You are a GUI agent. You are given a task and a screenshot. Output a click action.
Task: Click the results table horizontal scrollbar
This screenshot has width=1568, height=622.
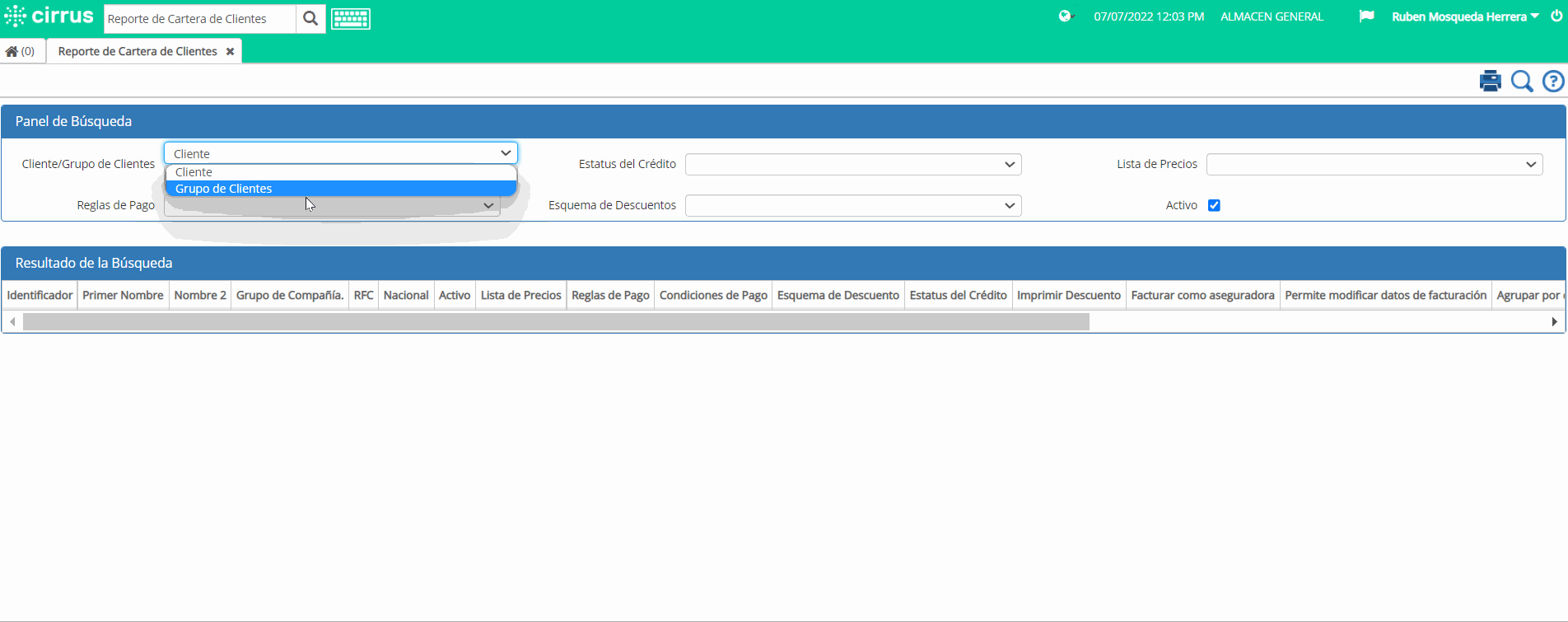(x=556, y=321)
